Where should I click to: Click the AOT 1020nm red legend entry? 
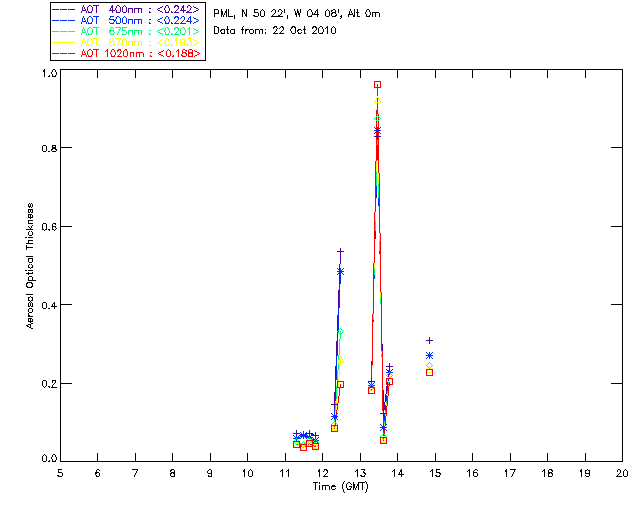tap(127, 53)
